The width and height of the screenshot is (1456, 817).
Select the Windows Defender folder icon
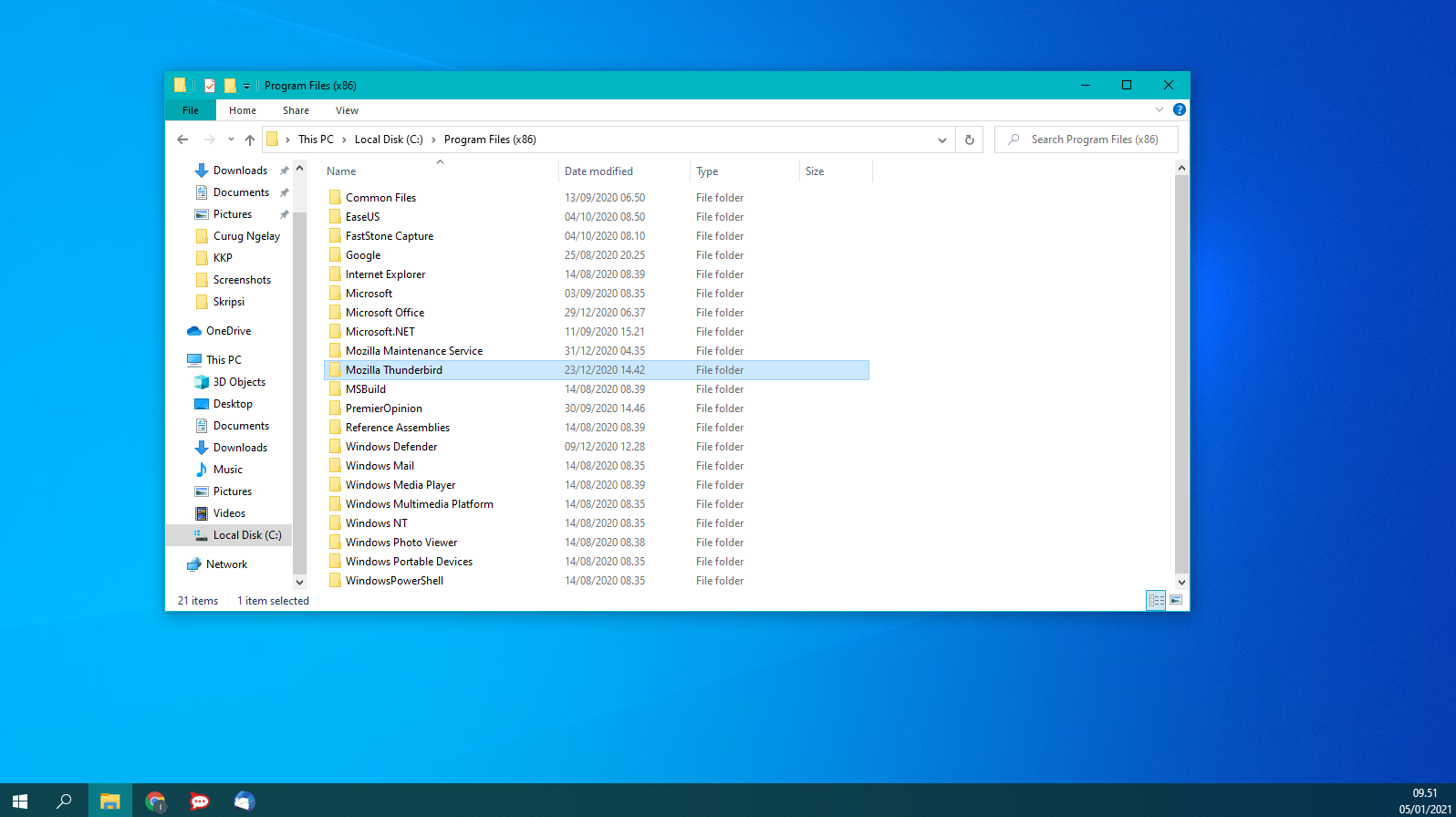coord(335,446)
